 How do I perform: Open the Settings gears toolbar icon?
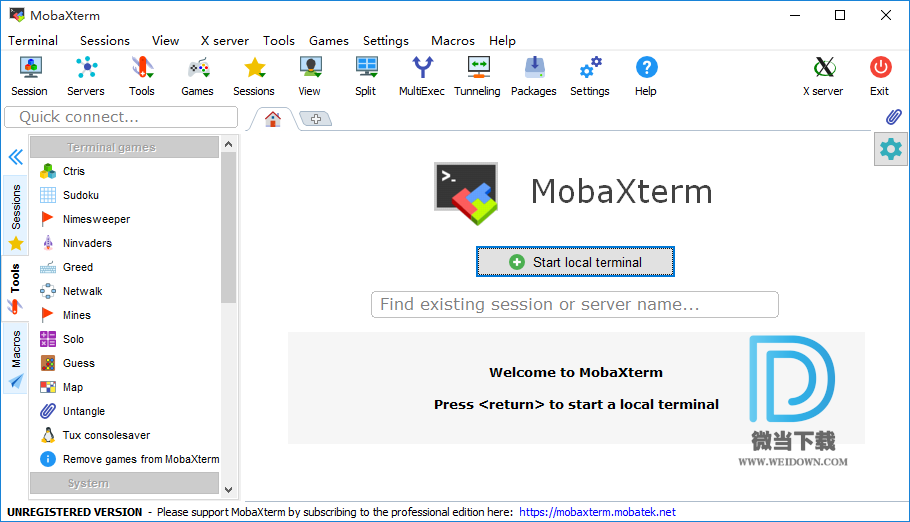tap(590, 76)
